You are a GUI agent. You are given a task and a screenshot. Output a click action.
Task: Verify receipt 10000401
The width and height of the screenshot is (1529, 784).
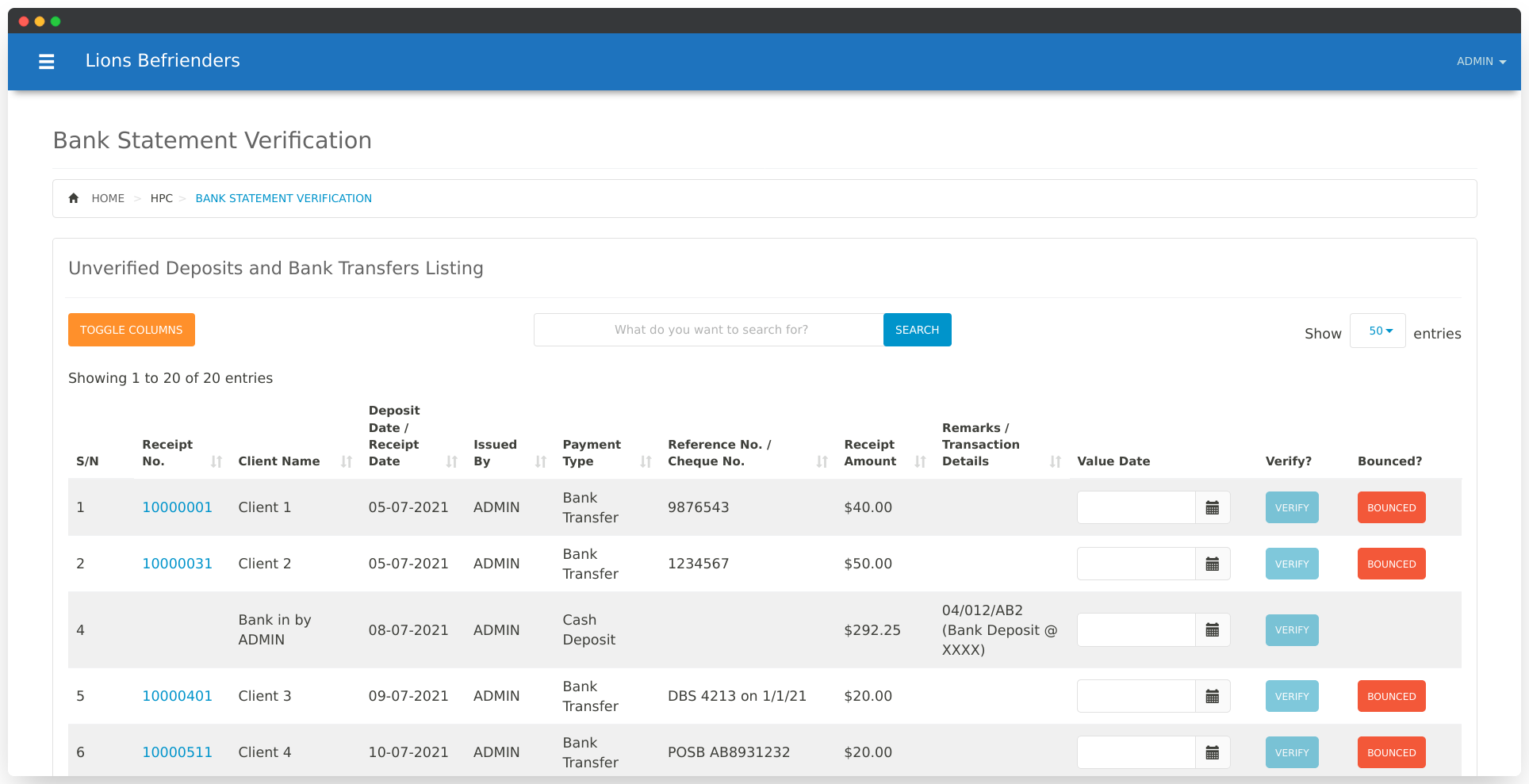tap(1292, 696)
